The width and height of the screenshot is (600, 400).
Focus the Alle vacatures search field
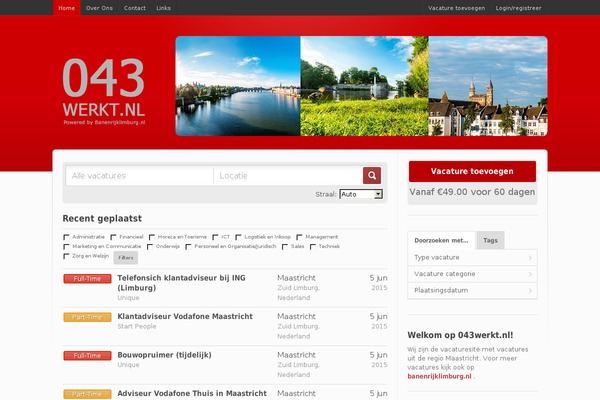click(139, 176)
